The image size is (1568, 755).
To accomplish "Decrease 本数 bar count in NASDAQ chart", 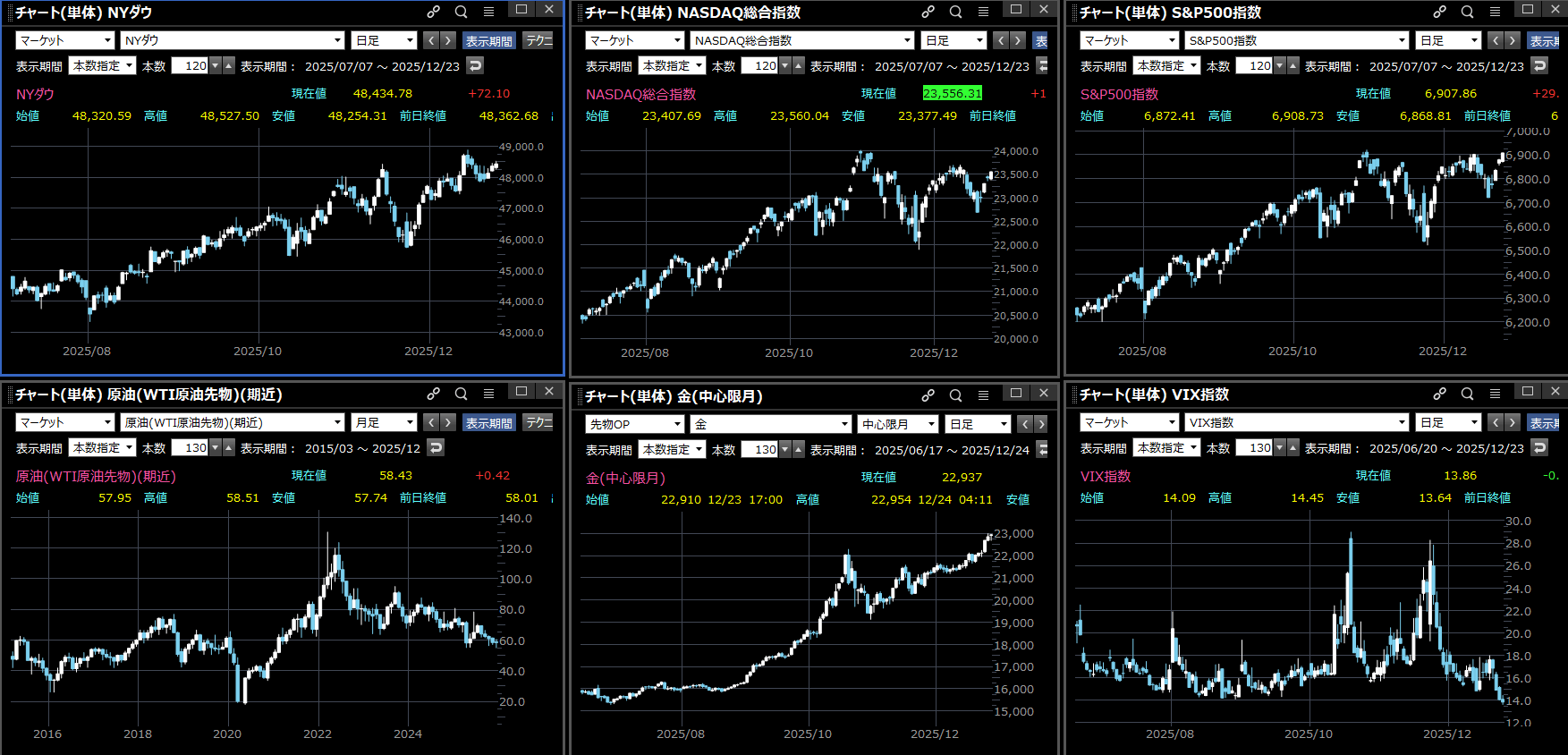I will click(x=784, y=65).
